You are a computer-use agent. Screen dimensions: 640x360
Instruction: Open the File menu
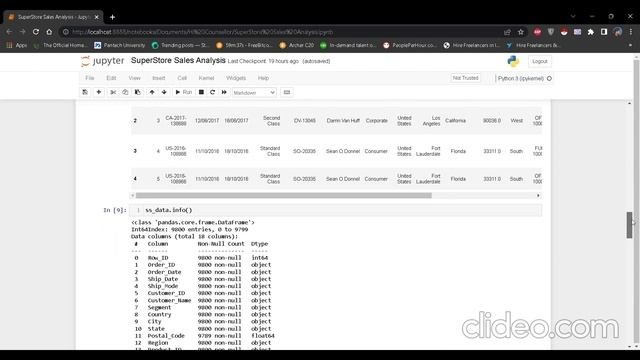[x=90, y=78]
